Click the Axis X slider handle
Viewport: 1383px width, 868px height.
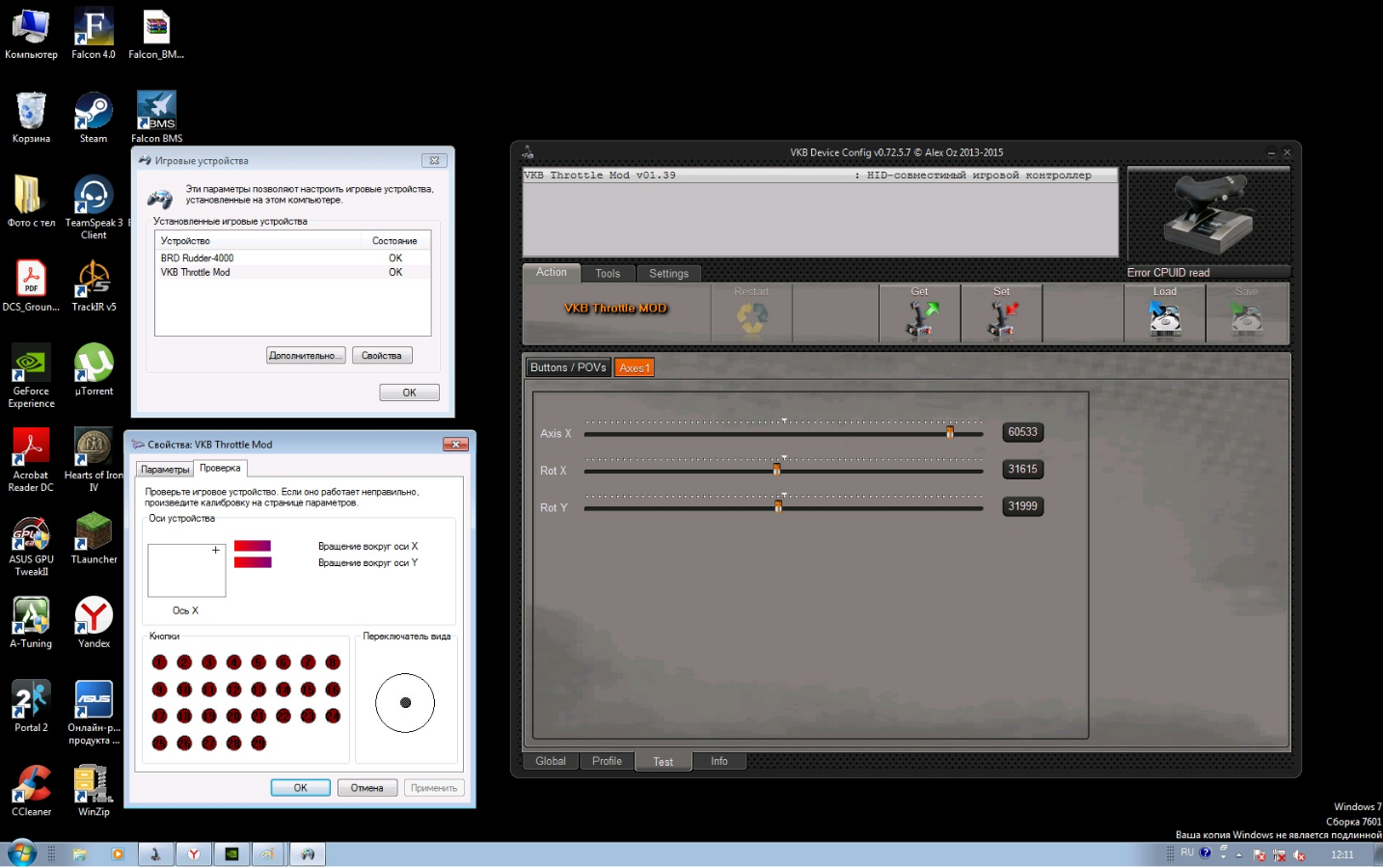click(x=950, y=432)
